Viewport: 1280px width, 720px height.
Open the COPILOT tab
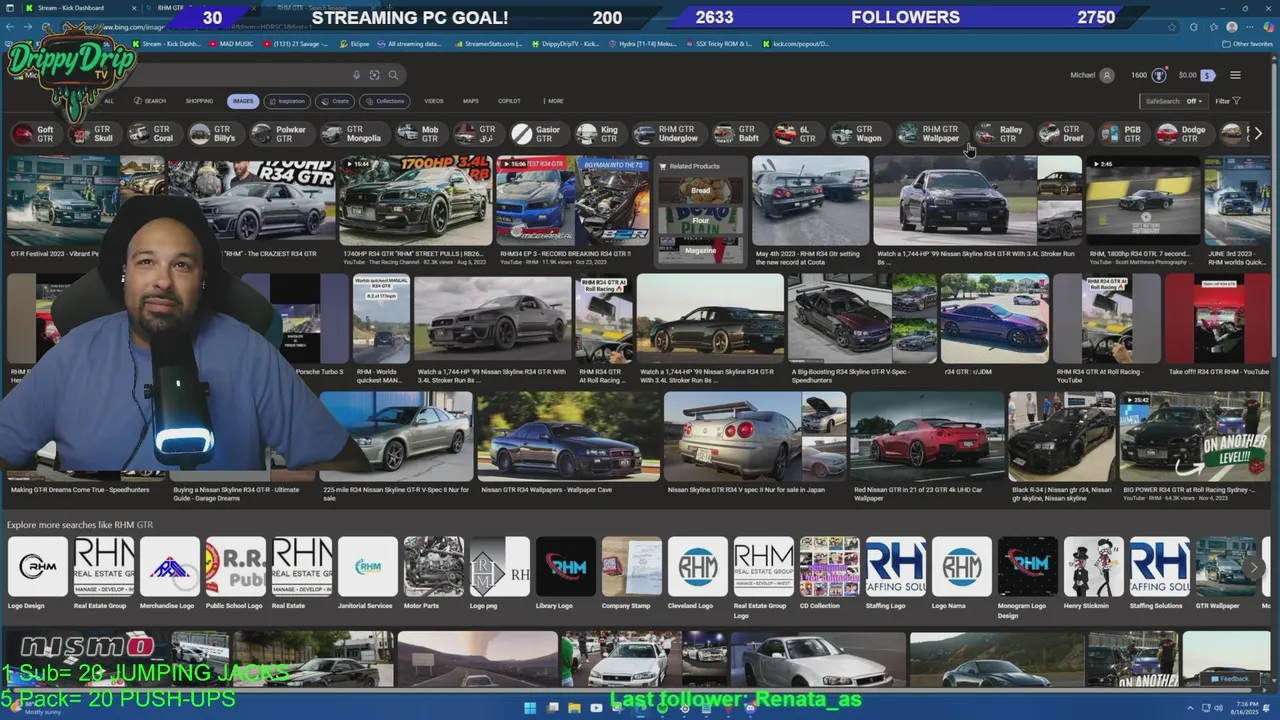(509, 101)
